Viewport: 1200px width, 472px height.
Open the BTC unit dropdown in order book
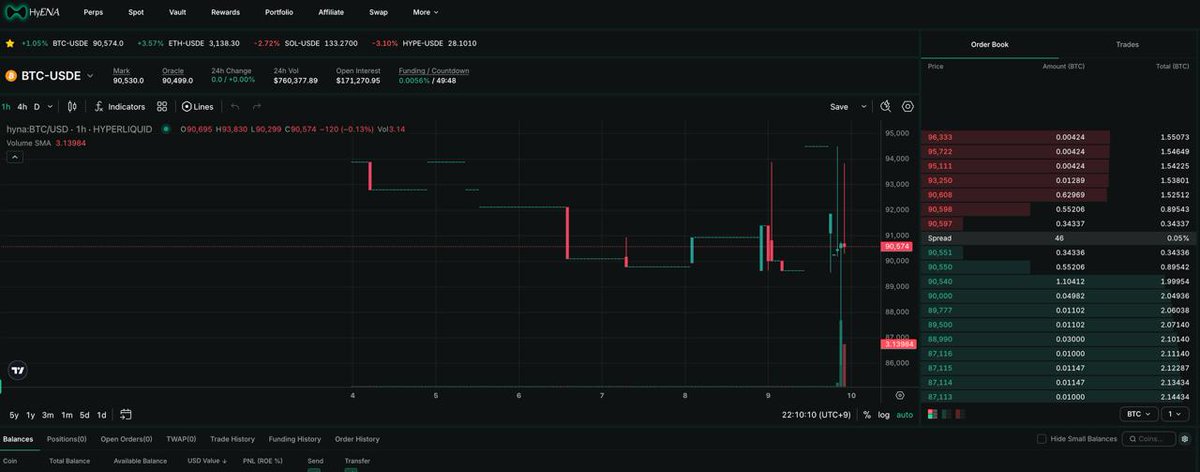[x=1140, y=414]
